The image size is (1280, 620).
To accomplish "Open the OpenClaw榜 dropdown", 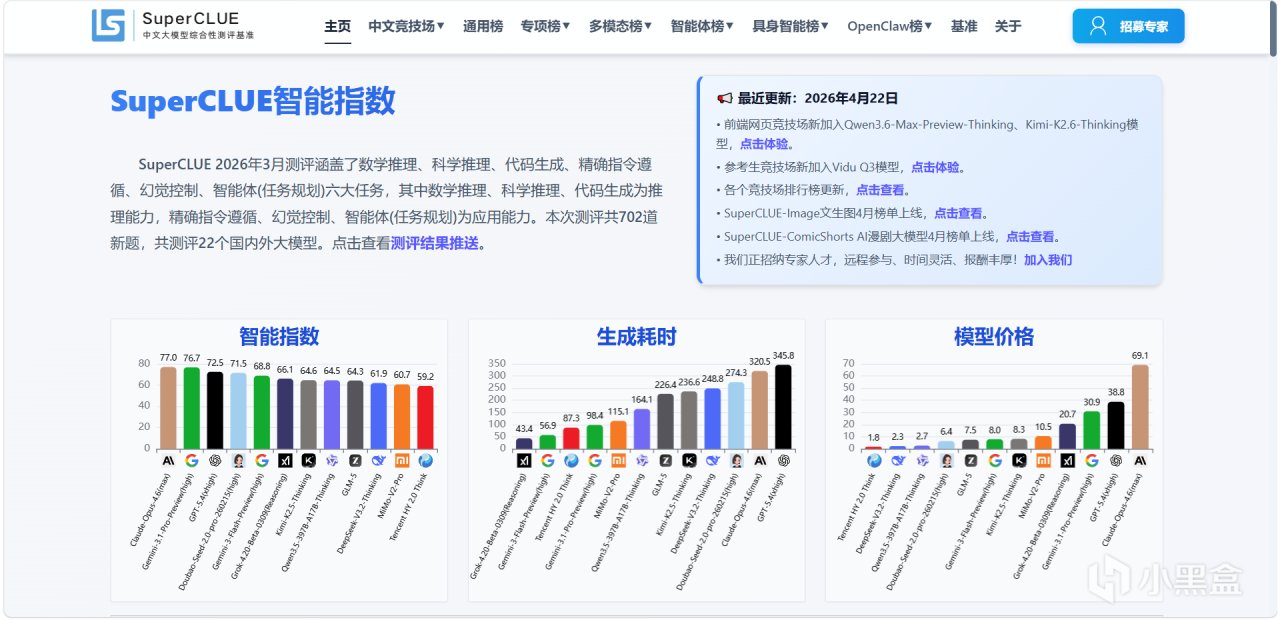I will 890,26.
